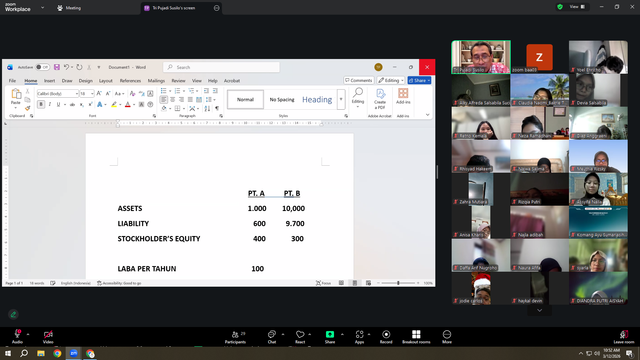Open Zoom Participants panel
Screen dimensions: 640x360
[236, 337]
